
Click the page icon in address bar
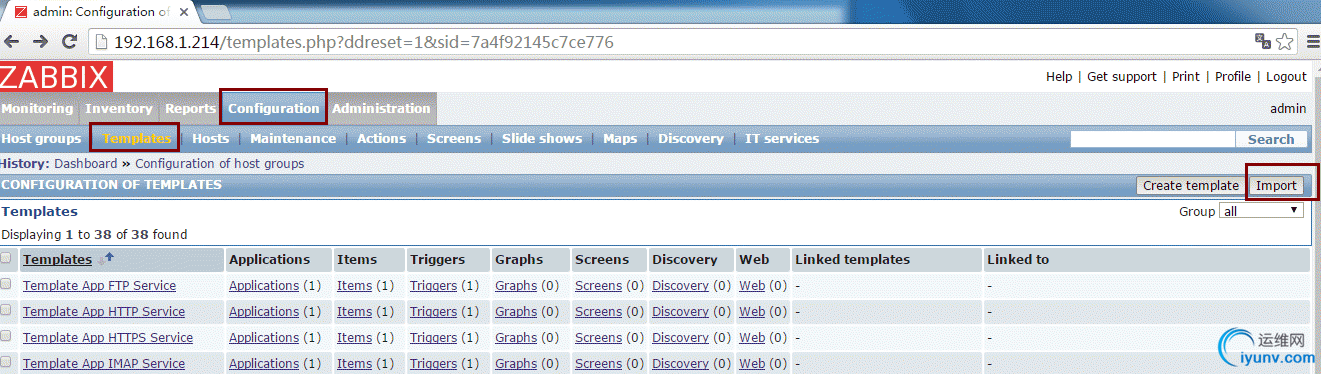coord(101,42)
